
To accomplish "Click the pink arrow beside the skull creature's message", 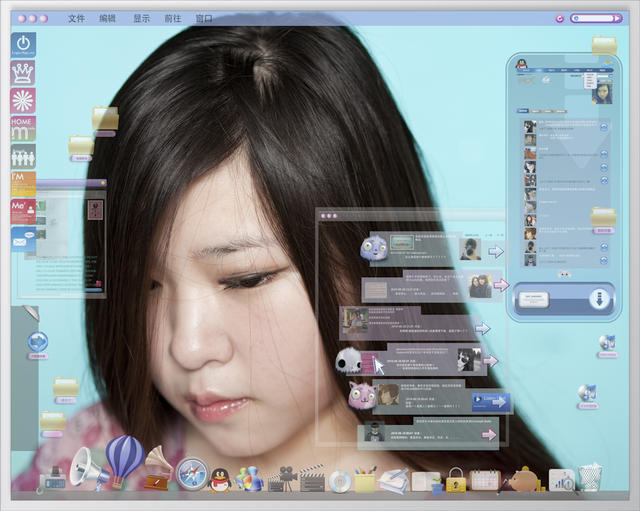I will (491, 360).
